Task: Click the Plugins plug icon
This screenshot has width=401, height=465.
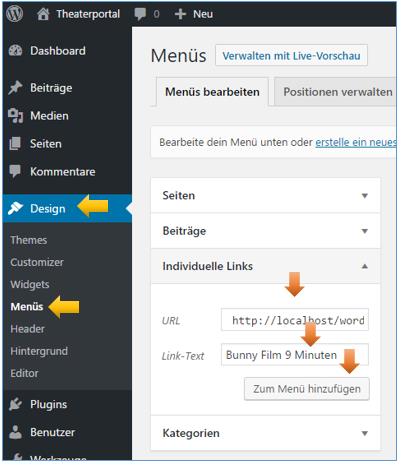Action: (x=15, y=404)
